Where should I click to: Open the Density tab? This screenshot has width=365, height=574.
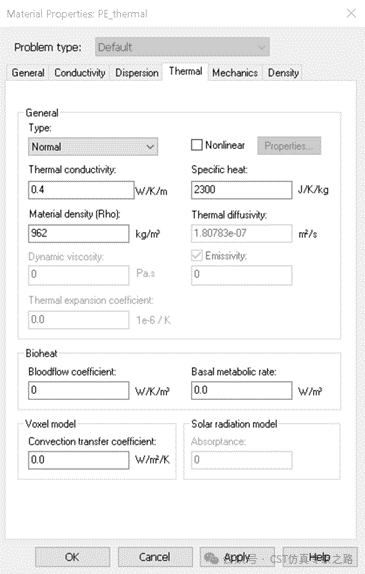tap(283, 72)
